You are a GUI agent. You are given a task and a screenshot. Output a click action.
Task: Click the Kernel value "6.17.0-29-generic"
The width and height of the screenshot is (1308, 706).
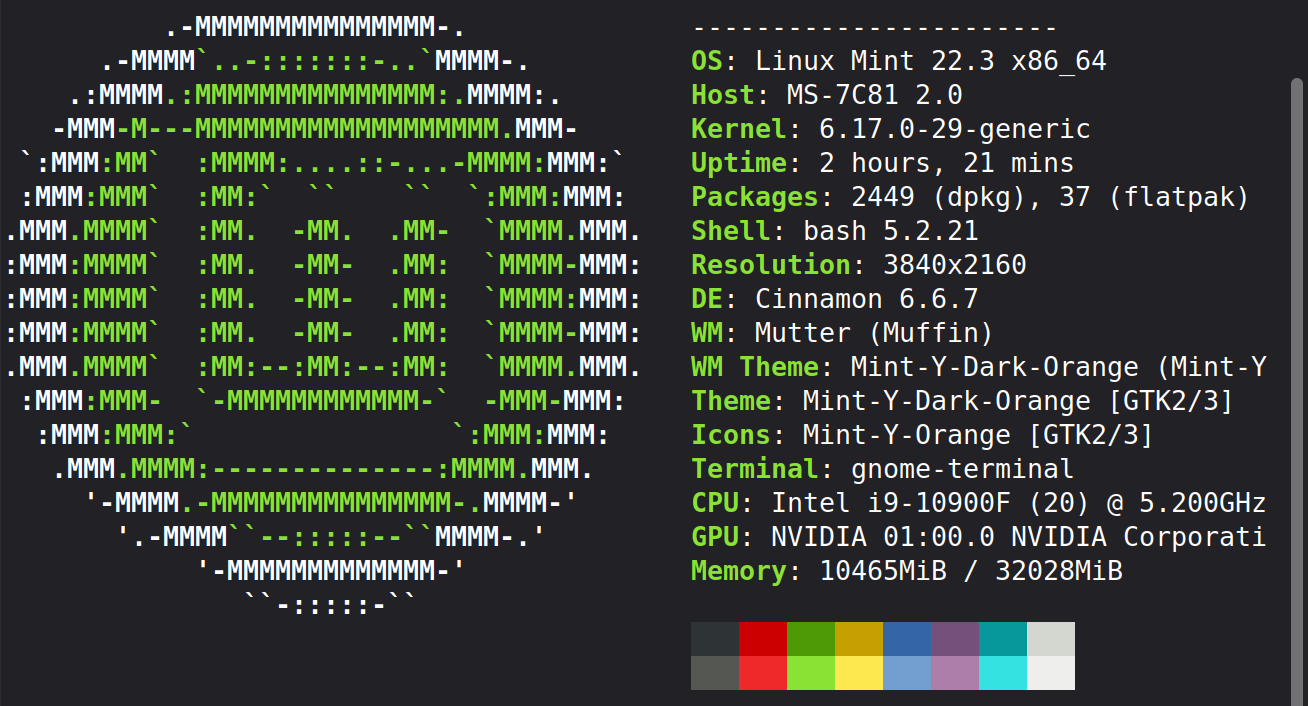pyautogui.click(x=955, y=130)
